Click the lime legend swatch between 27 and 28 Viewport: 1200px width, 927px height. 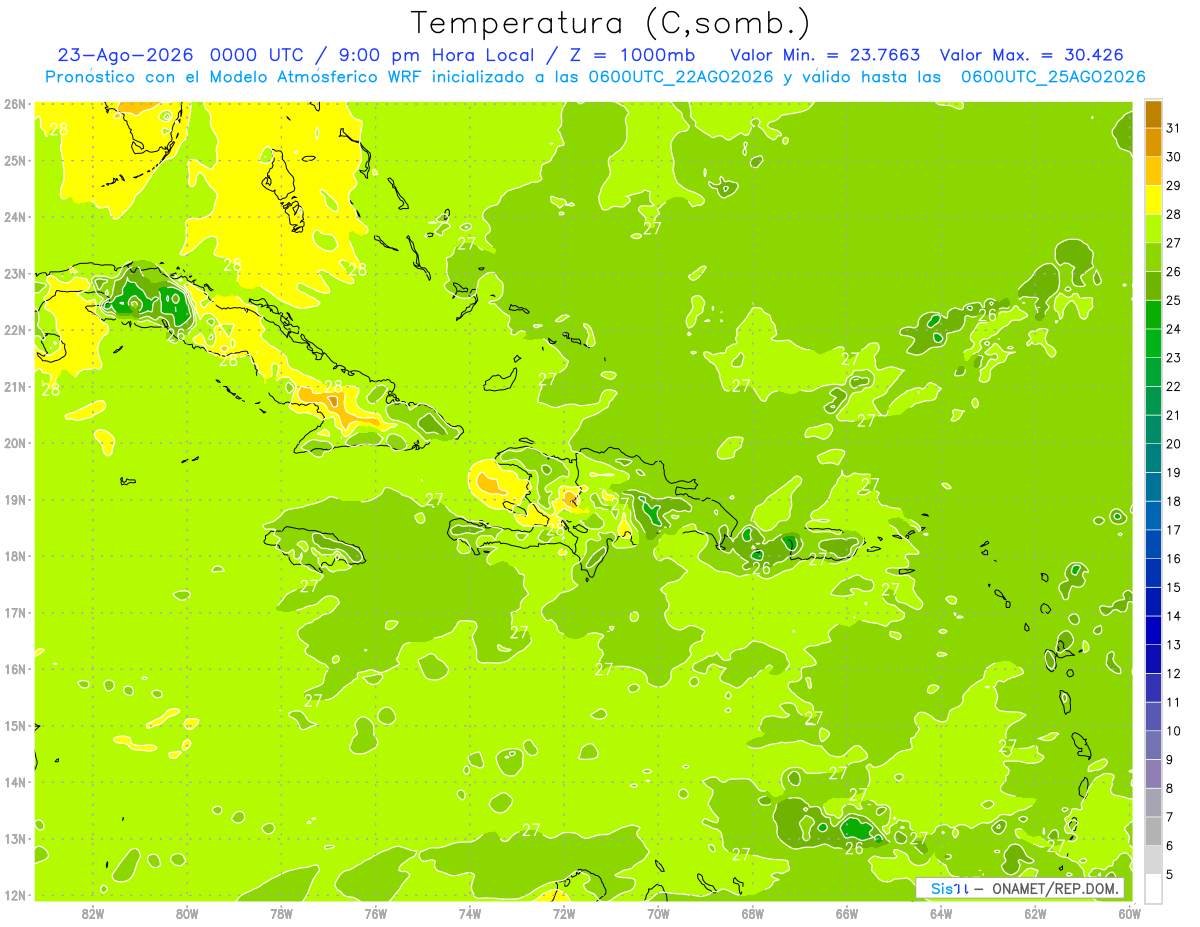point(1153,229)
